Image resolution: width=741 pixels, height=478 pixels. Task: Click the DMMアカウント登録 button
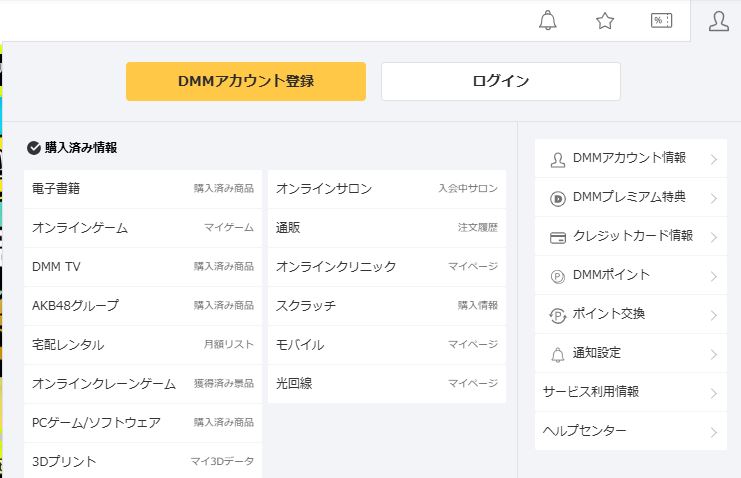coord(246,81)
